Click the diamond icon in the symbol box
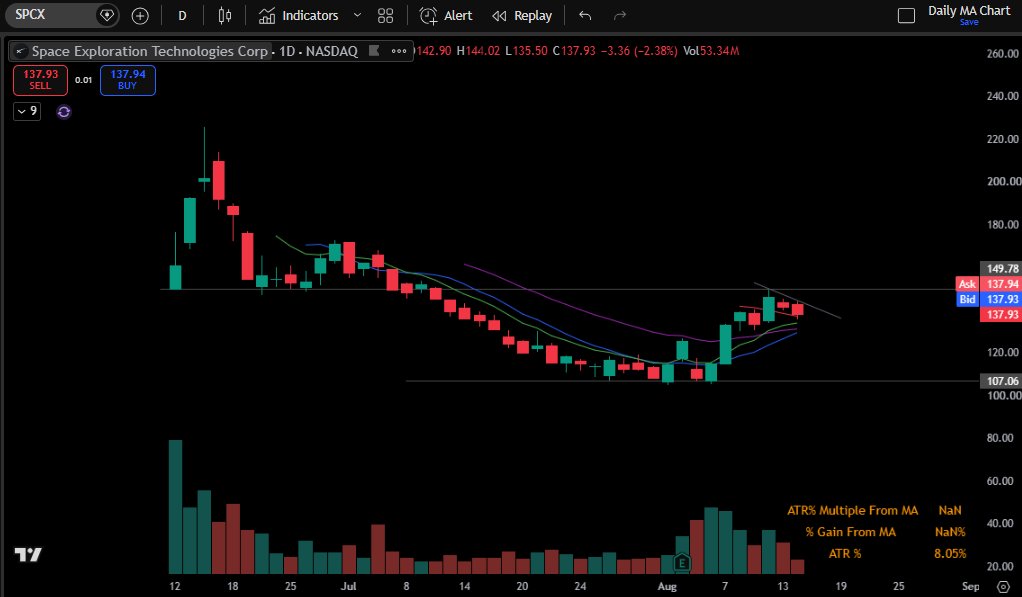 106,15
